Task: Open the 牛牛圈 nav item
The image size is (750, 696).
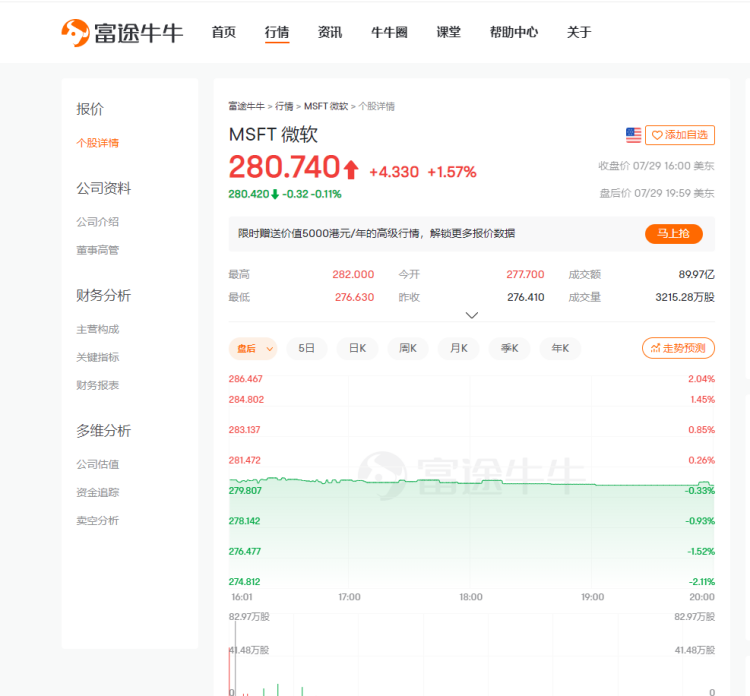Action: point(389,33)
